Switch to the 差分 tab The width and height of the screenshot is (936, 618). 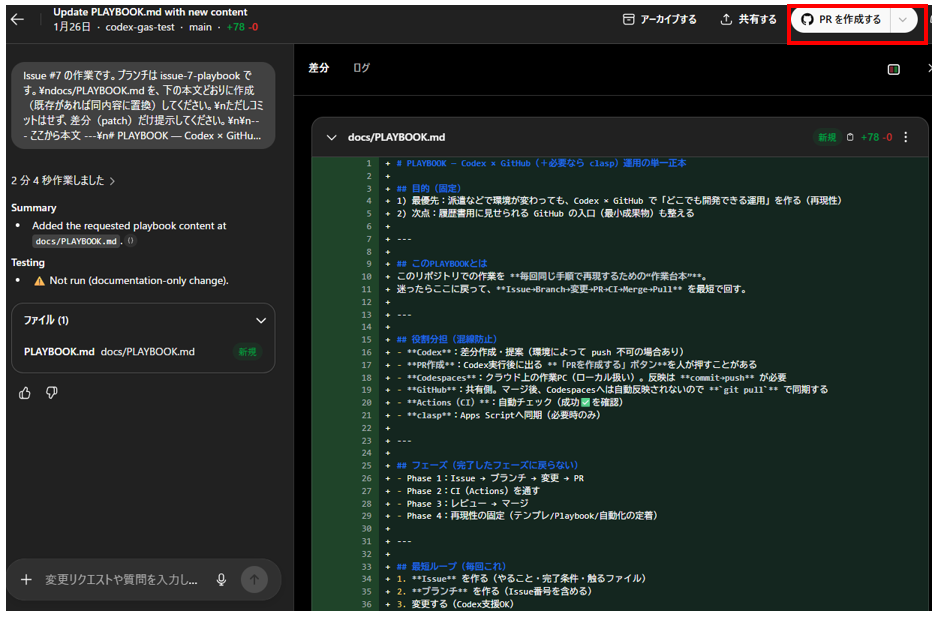319,68
